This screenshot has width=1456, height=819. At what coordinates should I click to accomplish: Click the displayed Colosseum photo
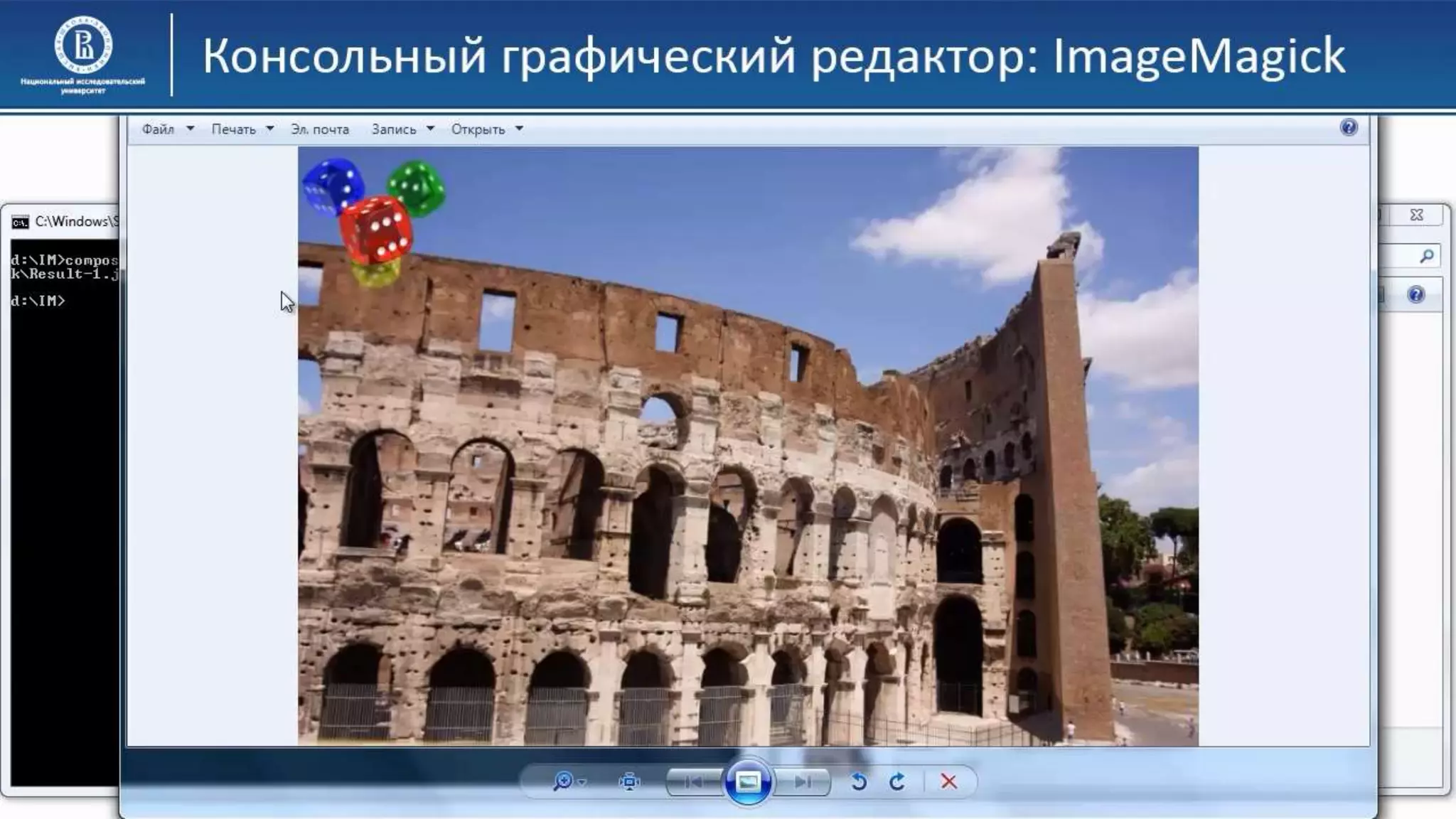(x=748, y=446)
